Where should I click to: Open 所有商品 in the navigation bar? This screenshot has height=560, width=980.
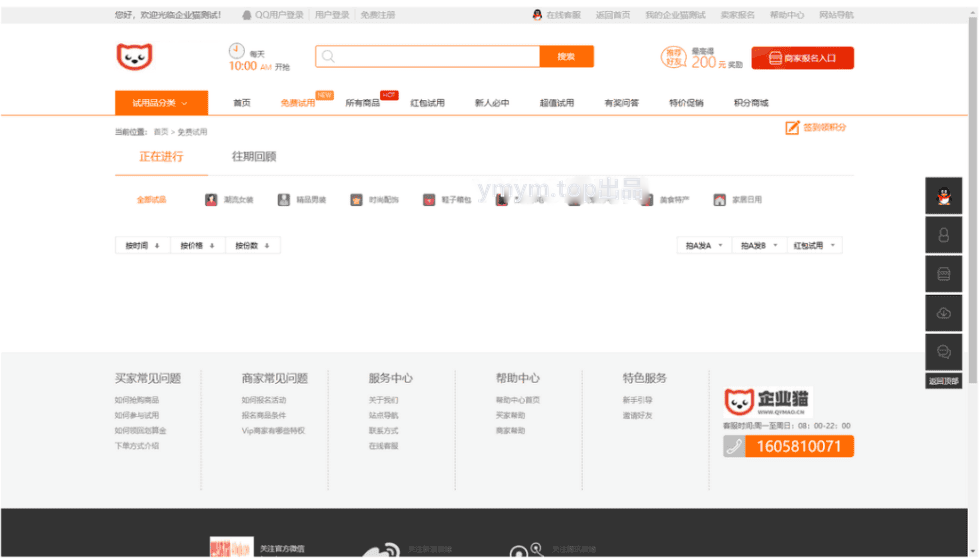[362, 103]
